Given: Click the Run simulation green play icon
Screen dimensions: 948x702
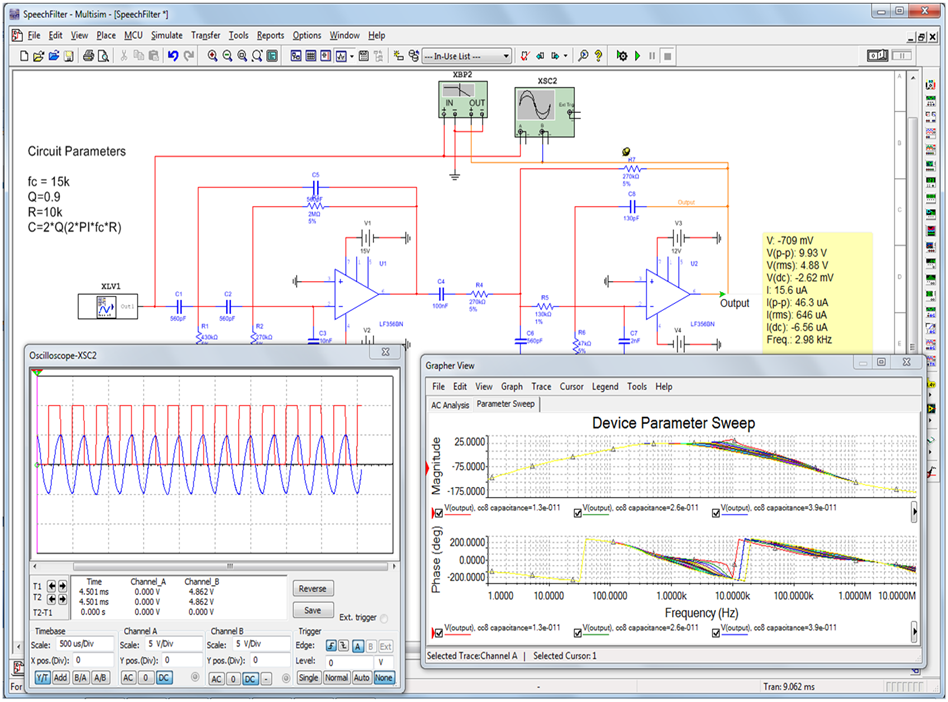Looking at the screenshot, I should 637,56.
